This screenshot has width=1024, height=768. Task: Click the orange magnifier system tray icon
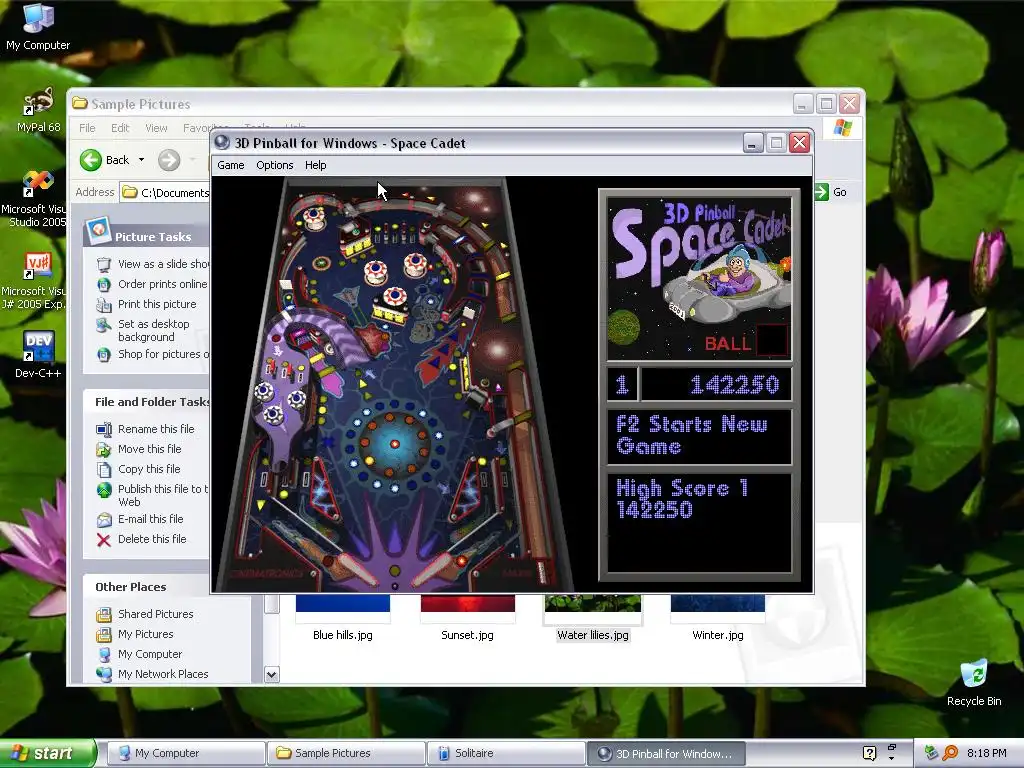coord(950,753)
